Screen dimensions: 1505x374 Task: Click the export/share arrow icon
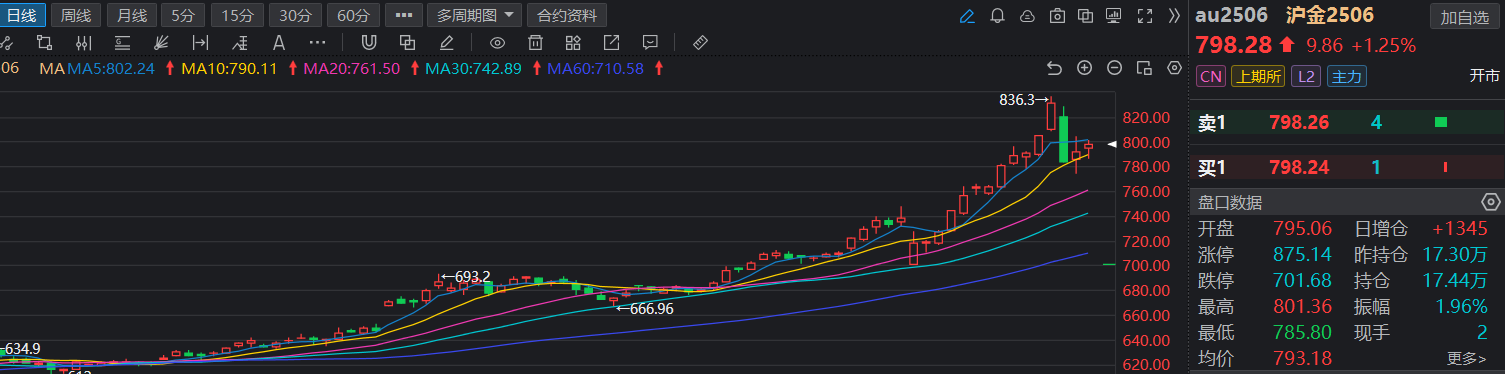[x=611, y=42]
